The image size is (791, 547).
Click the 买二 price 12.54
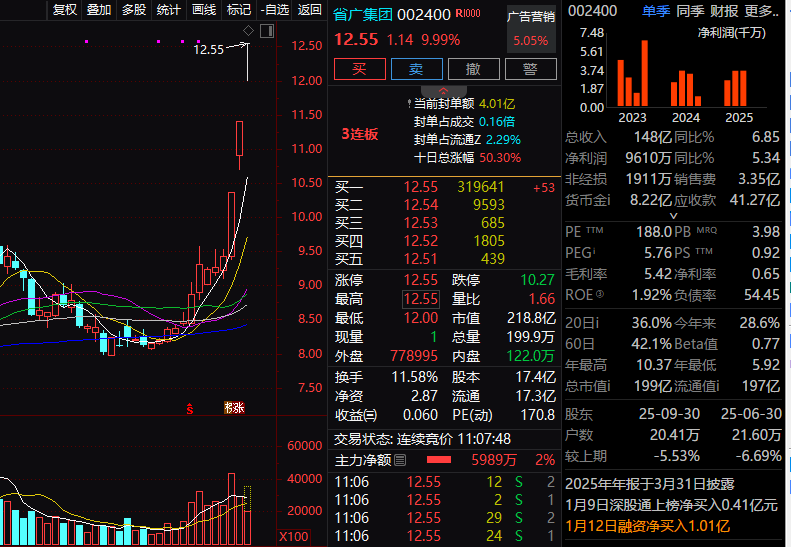click(x=421, y=205)
